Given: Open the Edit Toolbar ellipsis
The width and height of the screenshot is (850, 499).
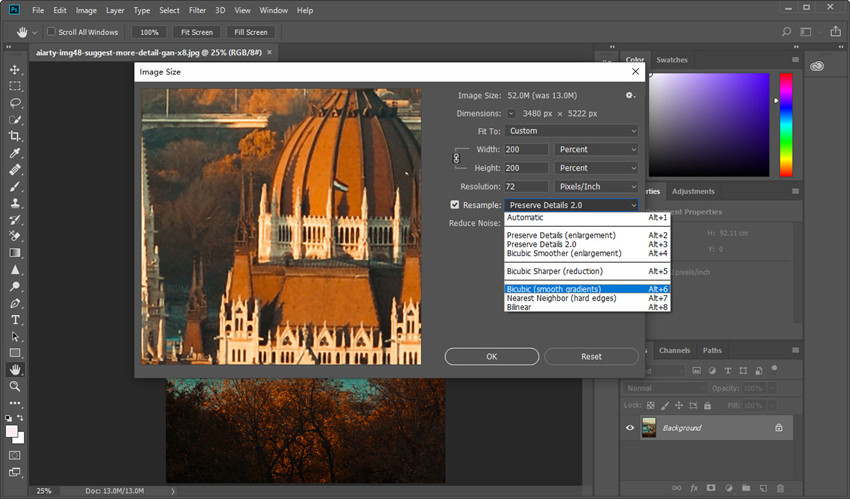Looking at the screenshot, I should [15, 403].
